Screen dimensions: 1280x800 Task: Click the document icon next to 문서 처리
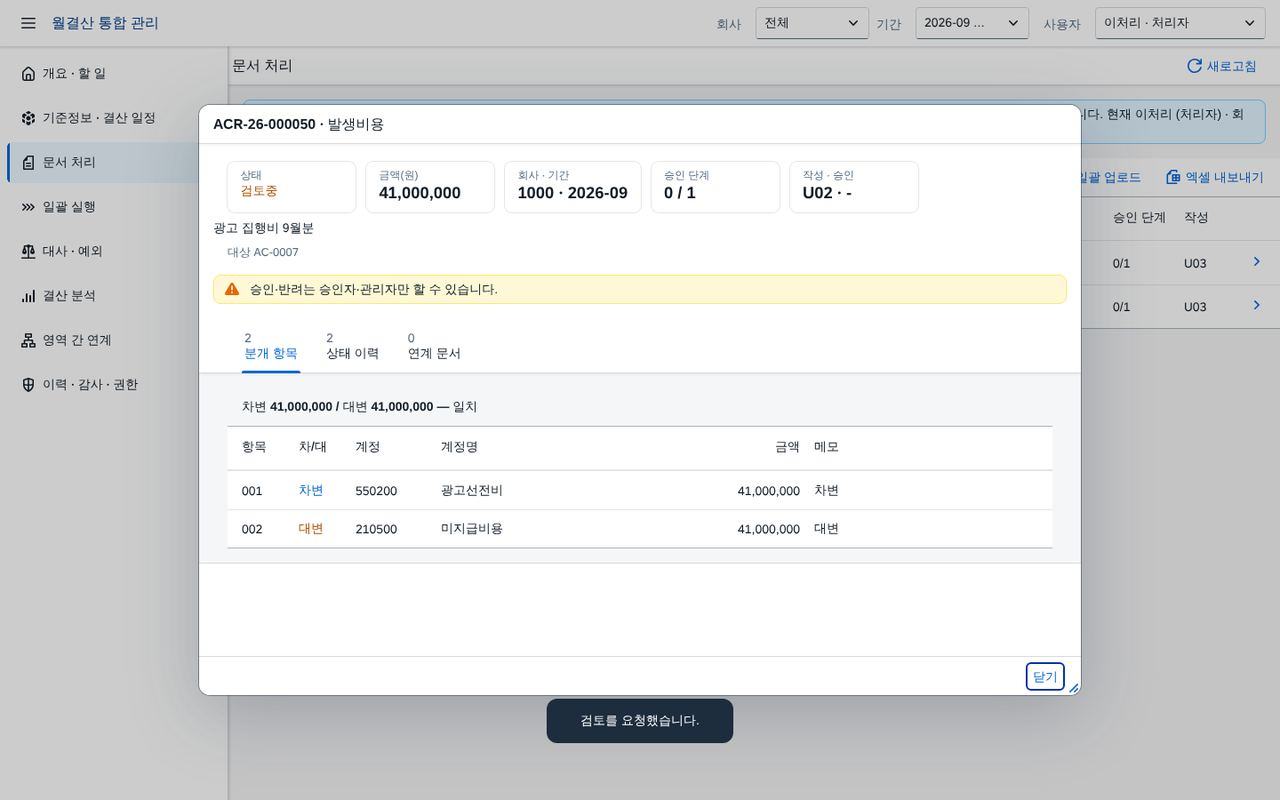pyautogui.click(x=28, y=162)
